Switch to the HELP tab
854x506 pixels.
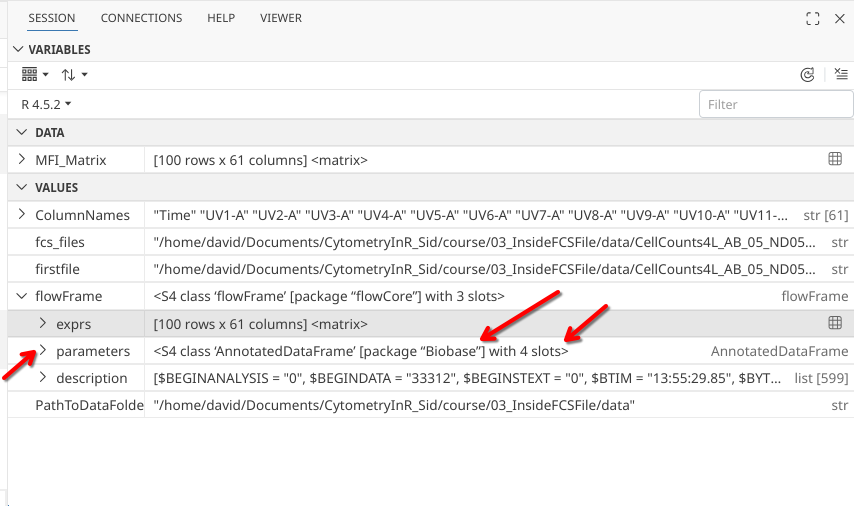pos(220,18)
